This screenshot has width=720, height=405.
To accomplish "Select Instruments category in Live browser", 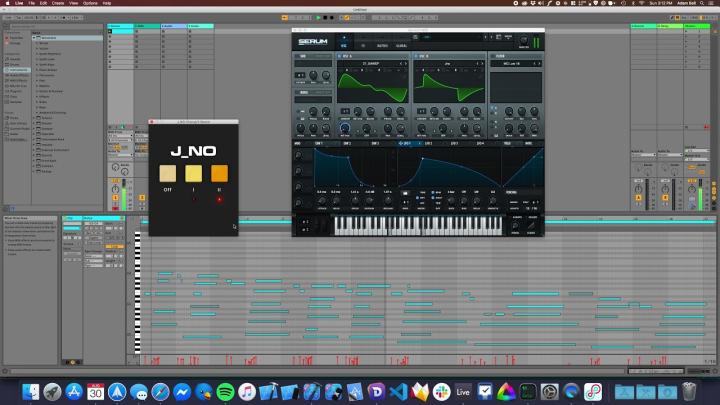I will point(18,70).
